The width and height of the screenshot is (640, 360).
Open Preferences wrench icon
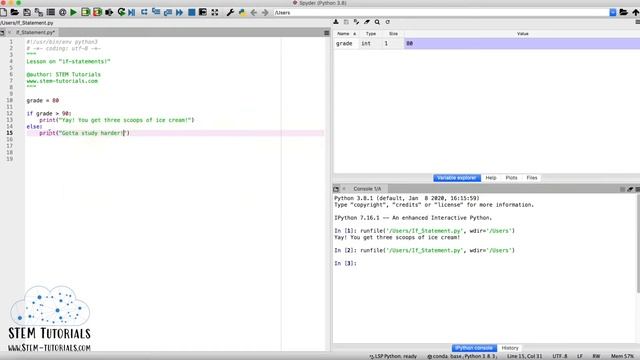click(230, 13)
